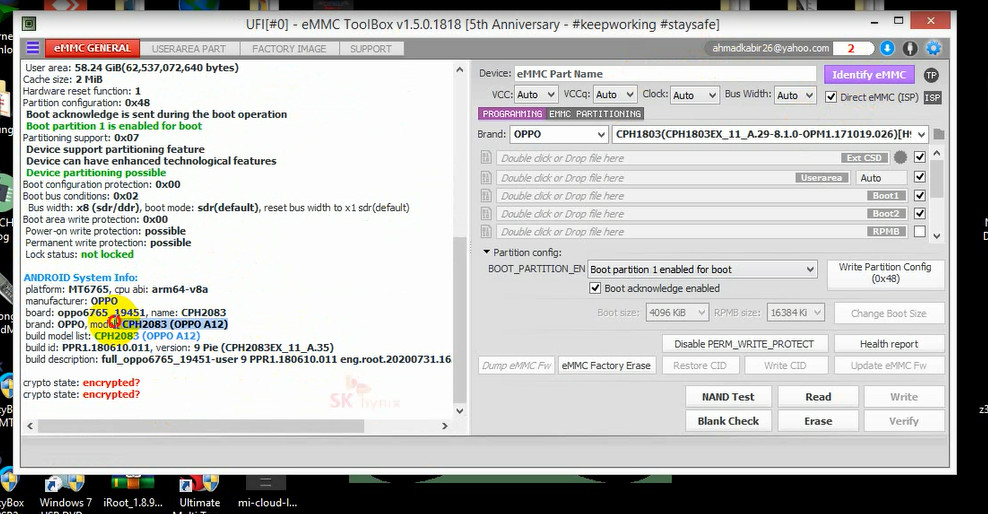Open the Windows 7 USB DVD desktop shortcut

click(x=65, y=494)
